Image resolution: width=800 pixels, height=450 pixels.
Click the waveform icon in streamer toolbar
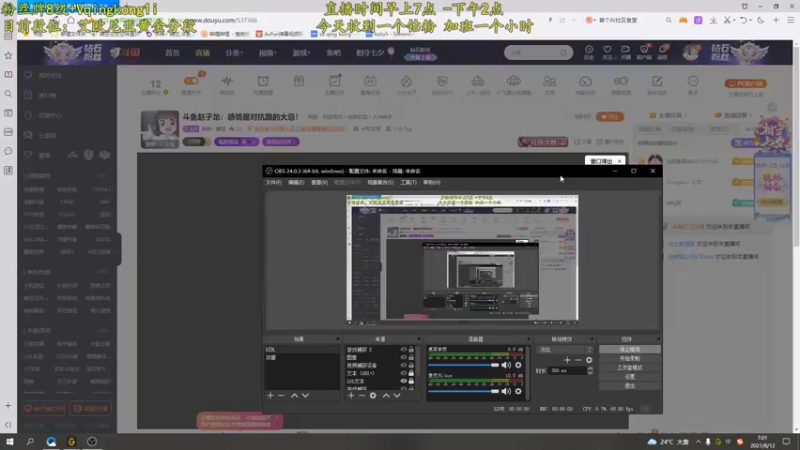pyautogui.click(x=227, y=81)
